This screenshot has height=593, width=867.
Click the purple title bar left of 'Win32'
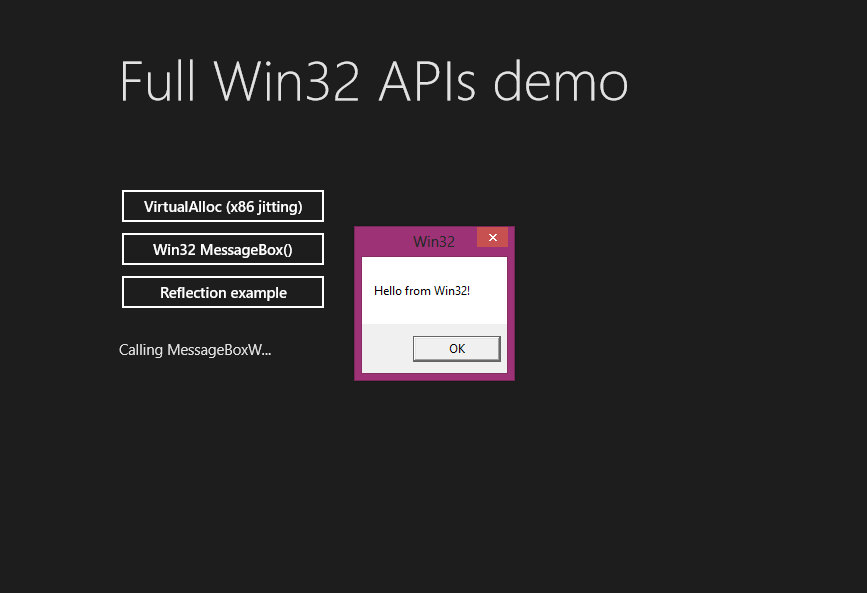point(384,242)
